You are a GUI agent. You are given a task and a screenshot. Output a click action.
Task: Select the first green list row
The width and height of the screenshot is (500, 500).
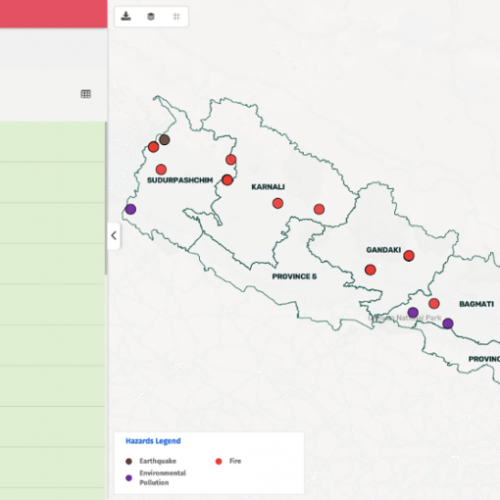coord(52,142)
